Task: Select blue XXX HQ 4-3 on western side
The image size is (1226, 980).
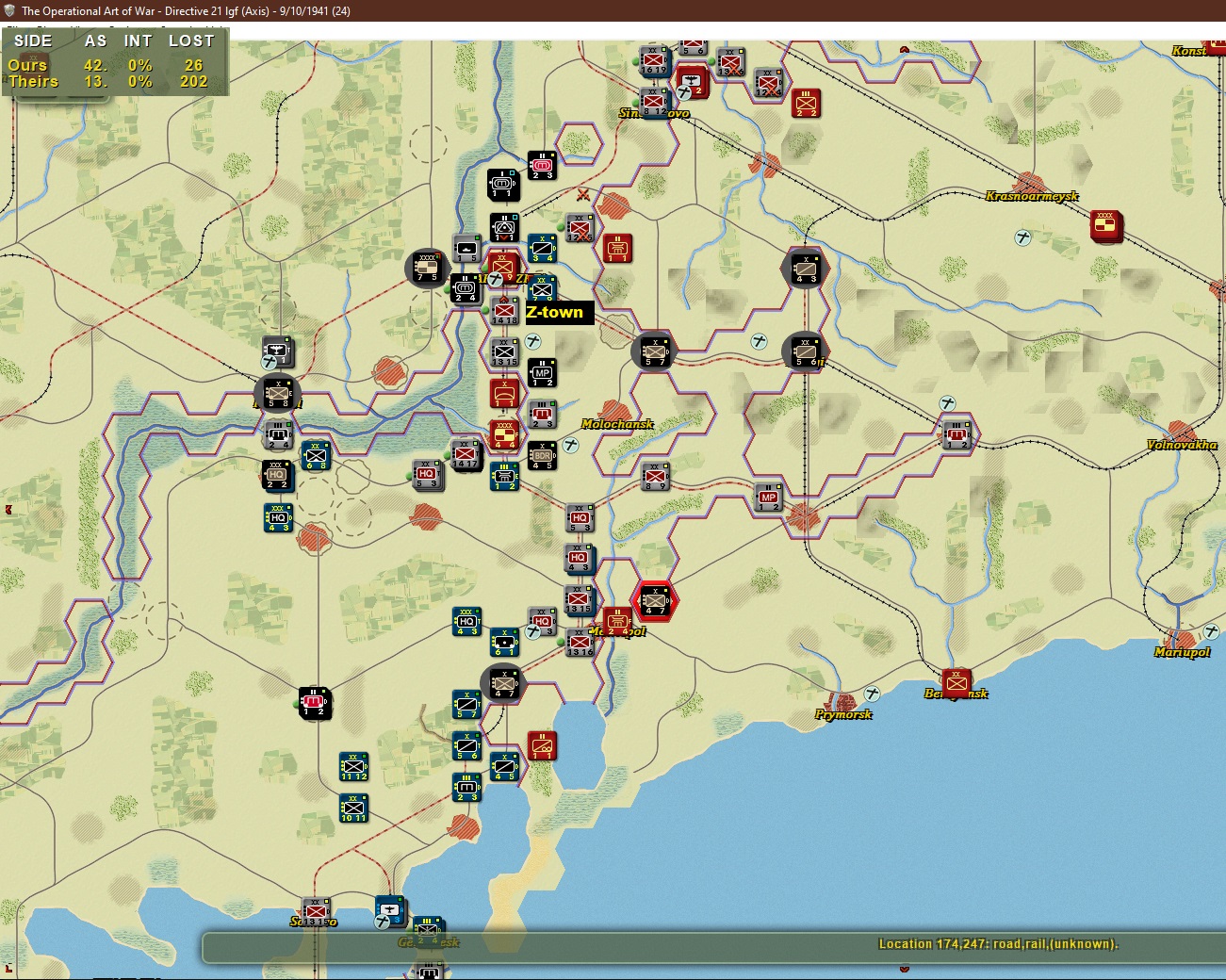Action: pos(278,517)
